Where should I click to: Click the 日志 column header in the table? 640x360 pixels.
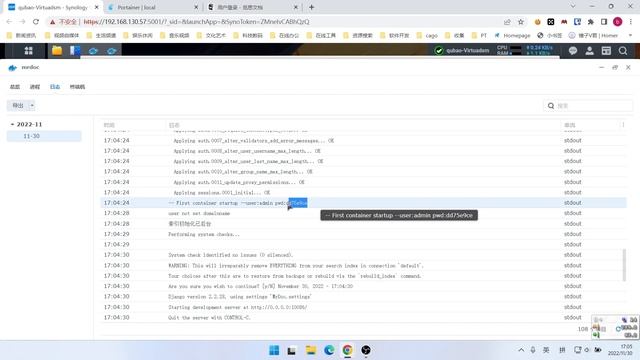point(174,125)
